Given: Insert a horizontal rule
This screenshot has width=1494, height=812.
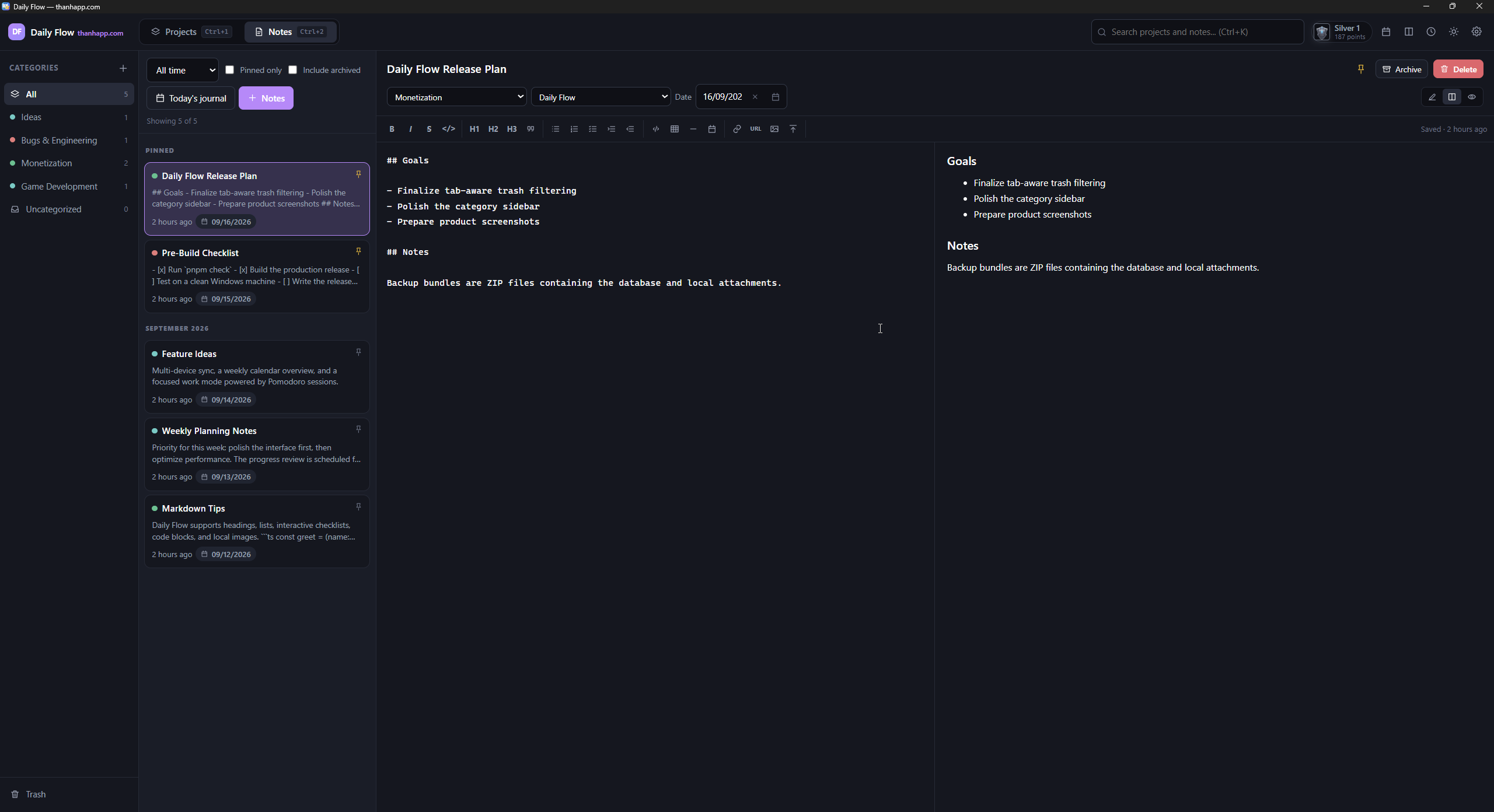Looking at the screenshot, I should [693, 129].
